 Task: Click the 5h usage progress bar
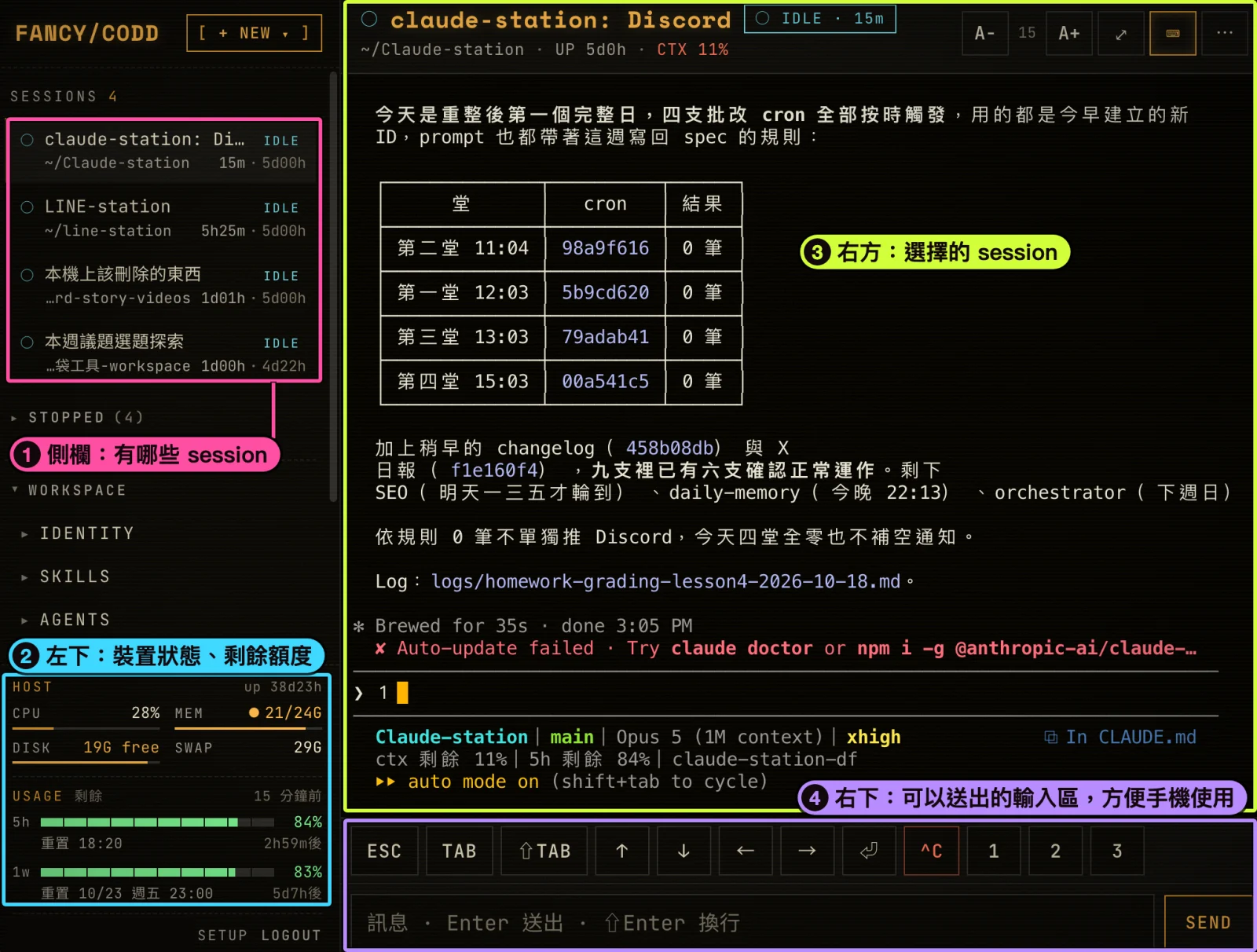point(157,822)
